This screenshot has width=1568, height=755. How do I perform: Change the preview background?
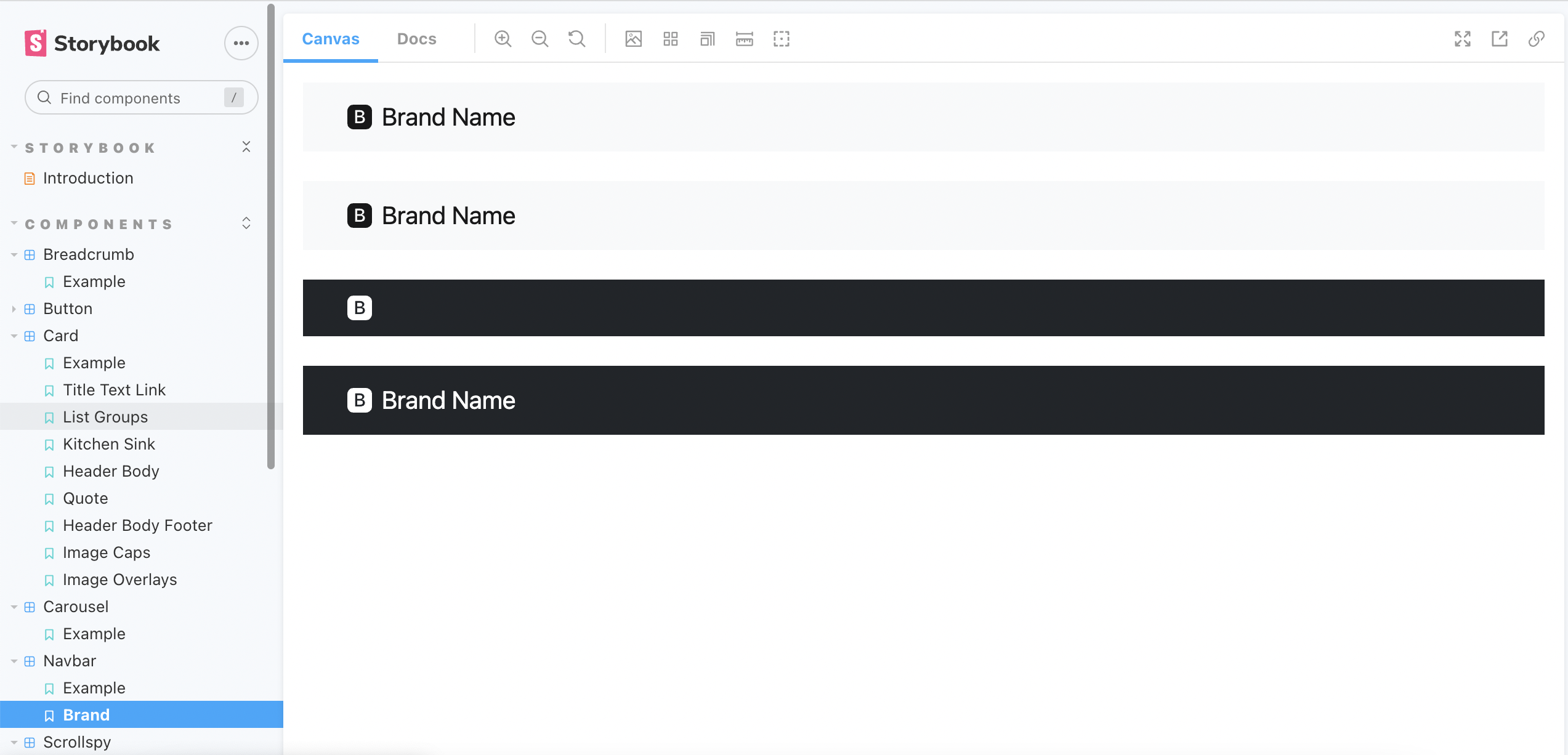click(x=633, y=38)
